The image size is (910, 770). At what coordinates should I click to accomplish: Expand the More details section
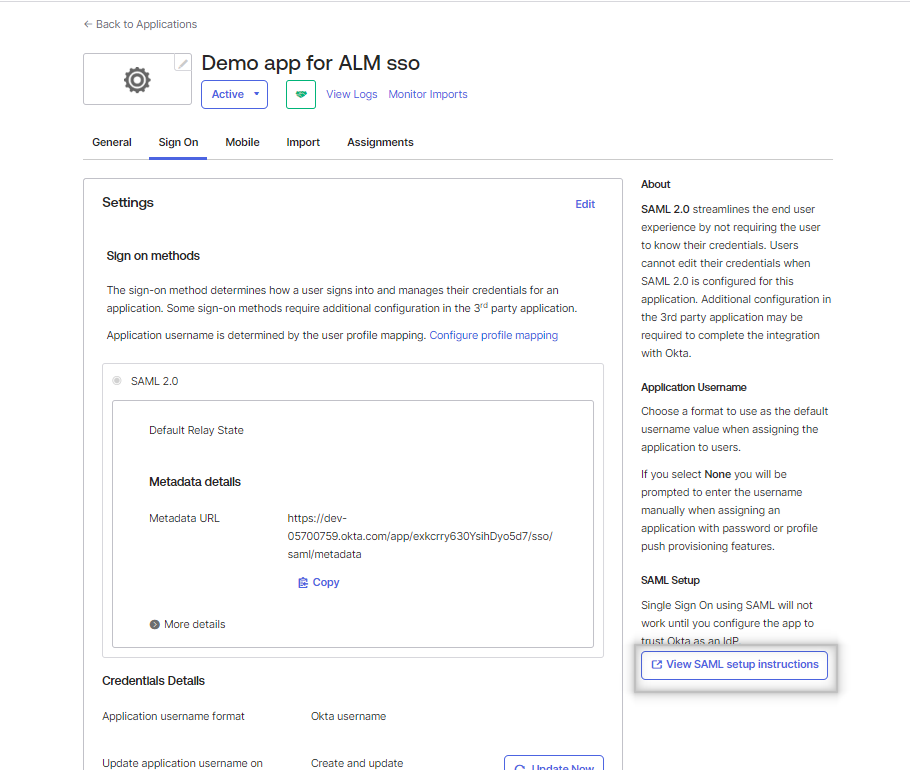click(187, 624)
